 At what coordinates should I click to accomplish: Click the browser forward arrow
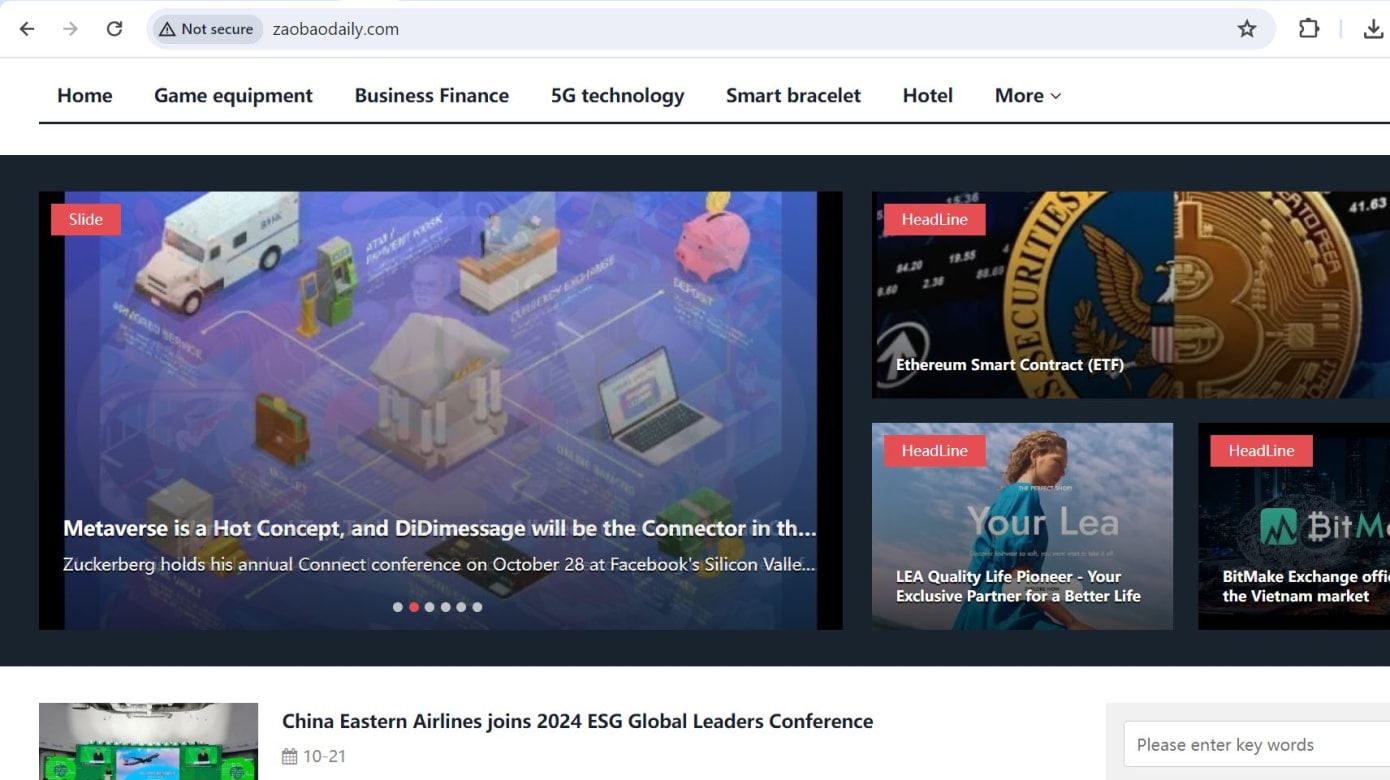tap(70, 29)
